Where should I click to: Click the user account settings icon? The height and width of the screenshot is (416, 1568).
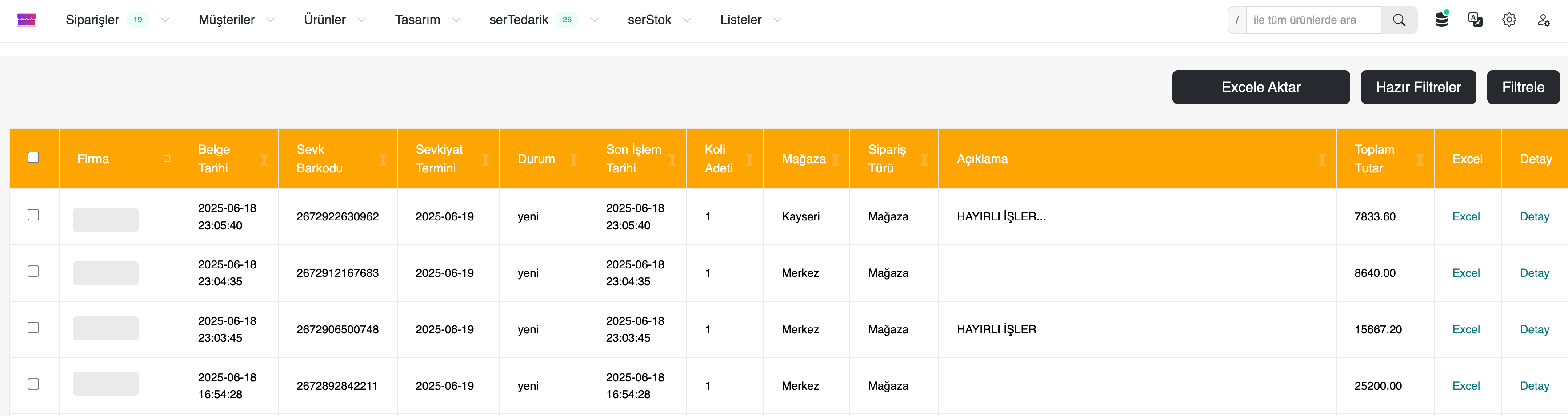(1543, 20)
